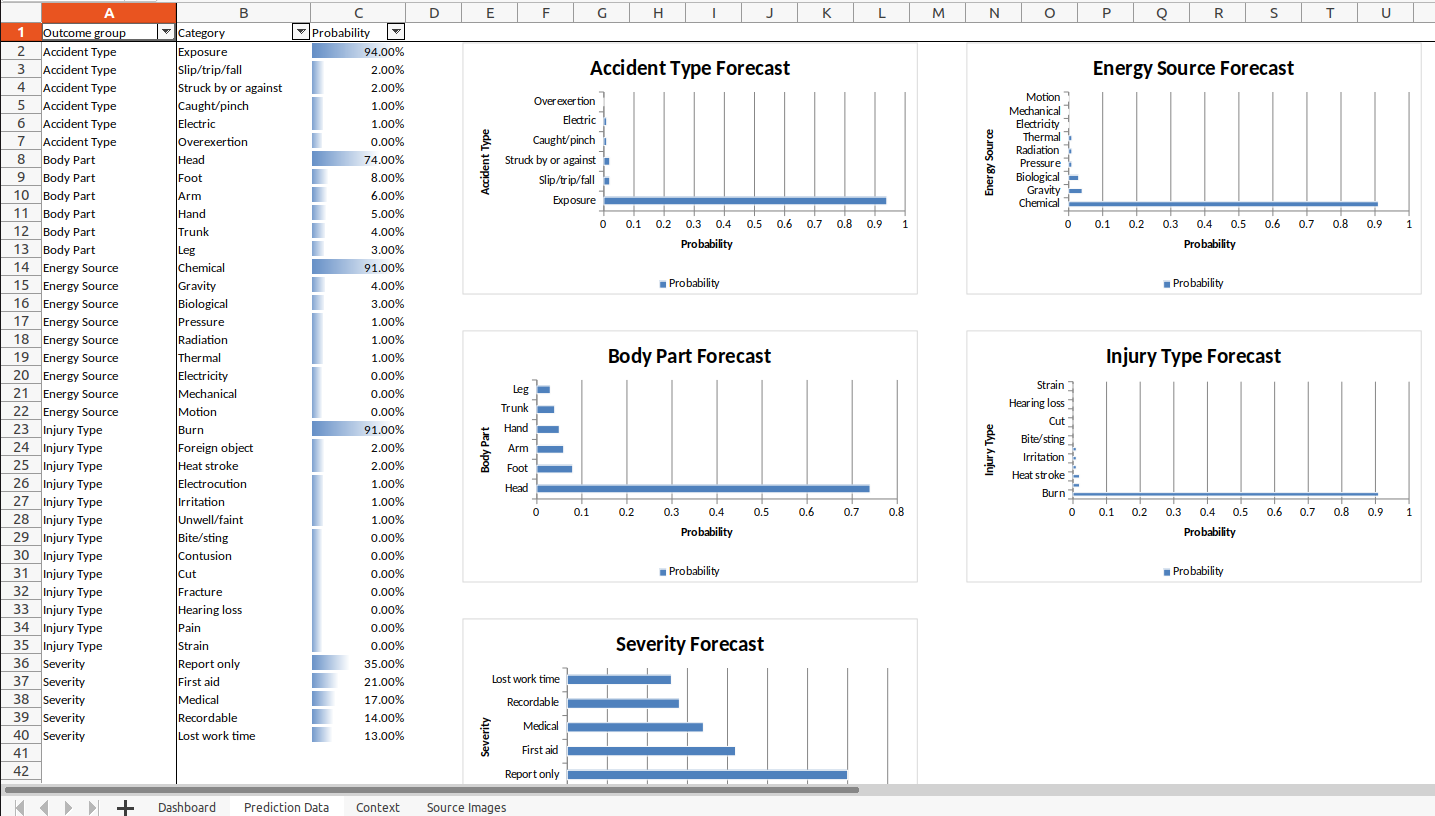Select column A header

109,12
